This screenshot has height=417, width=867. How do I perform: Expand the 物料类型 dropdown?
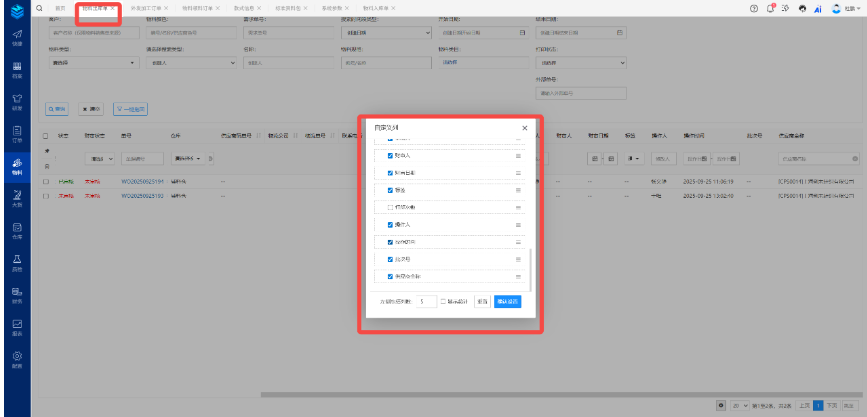[x=92, y=62]
